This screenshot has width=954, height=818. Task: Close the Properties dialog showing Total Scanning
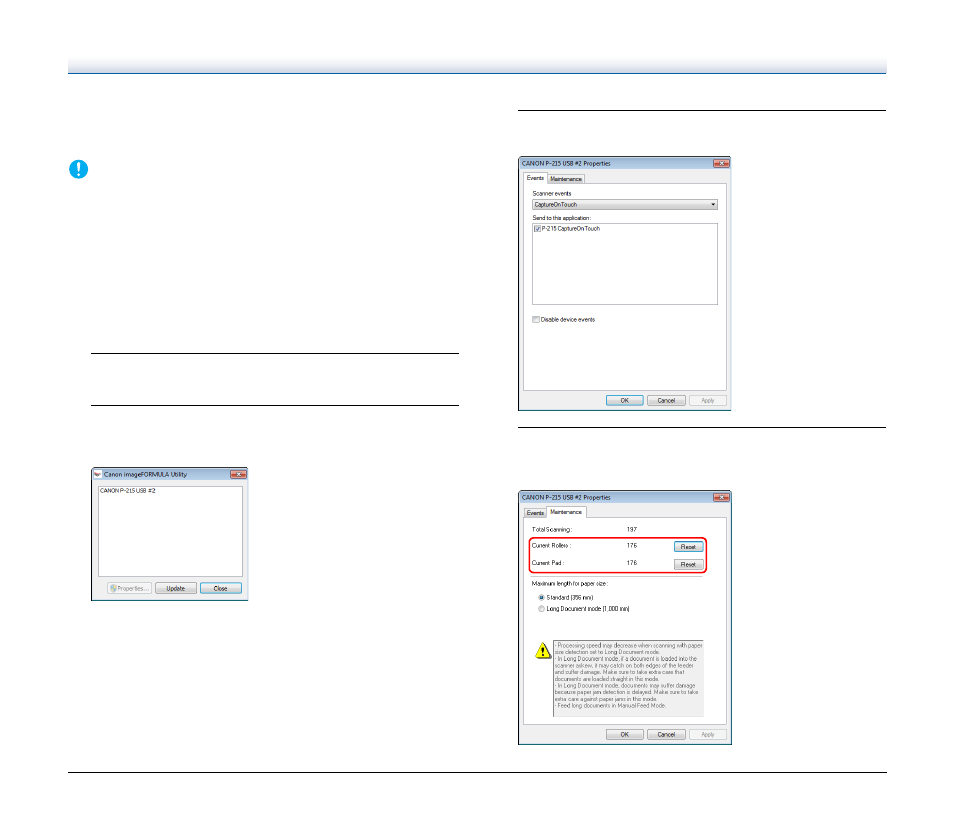point(721,497)
